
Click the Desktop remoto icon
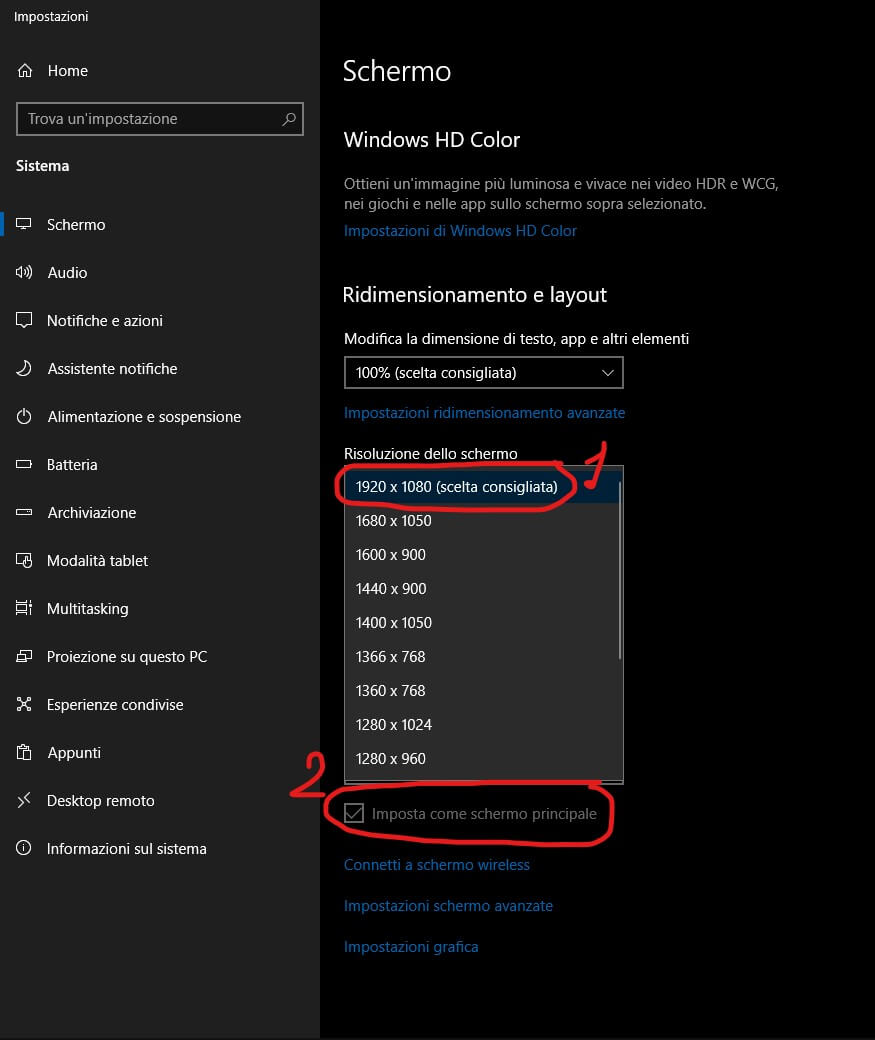coord(25,801)
